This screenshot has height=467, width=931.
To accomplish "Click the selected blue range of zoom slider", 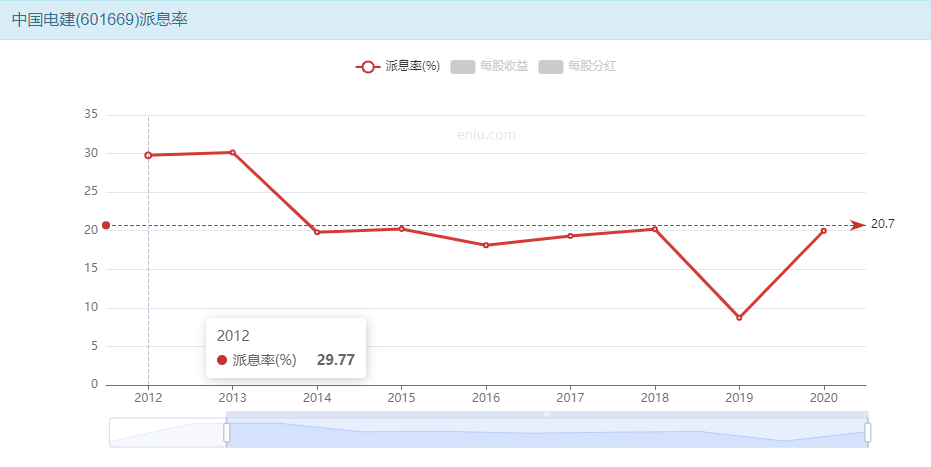I will pyautogui.click(x=547, y=433).
